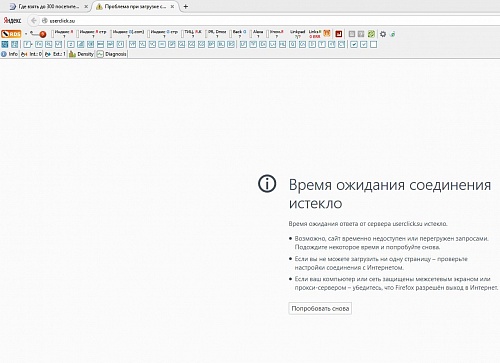Check the 'PR, Dmoz' parameter
This screenshot has height=363, width=500.
point(217,34)
